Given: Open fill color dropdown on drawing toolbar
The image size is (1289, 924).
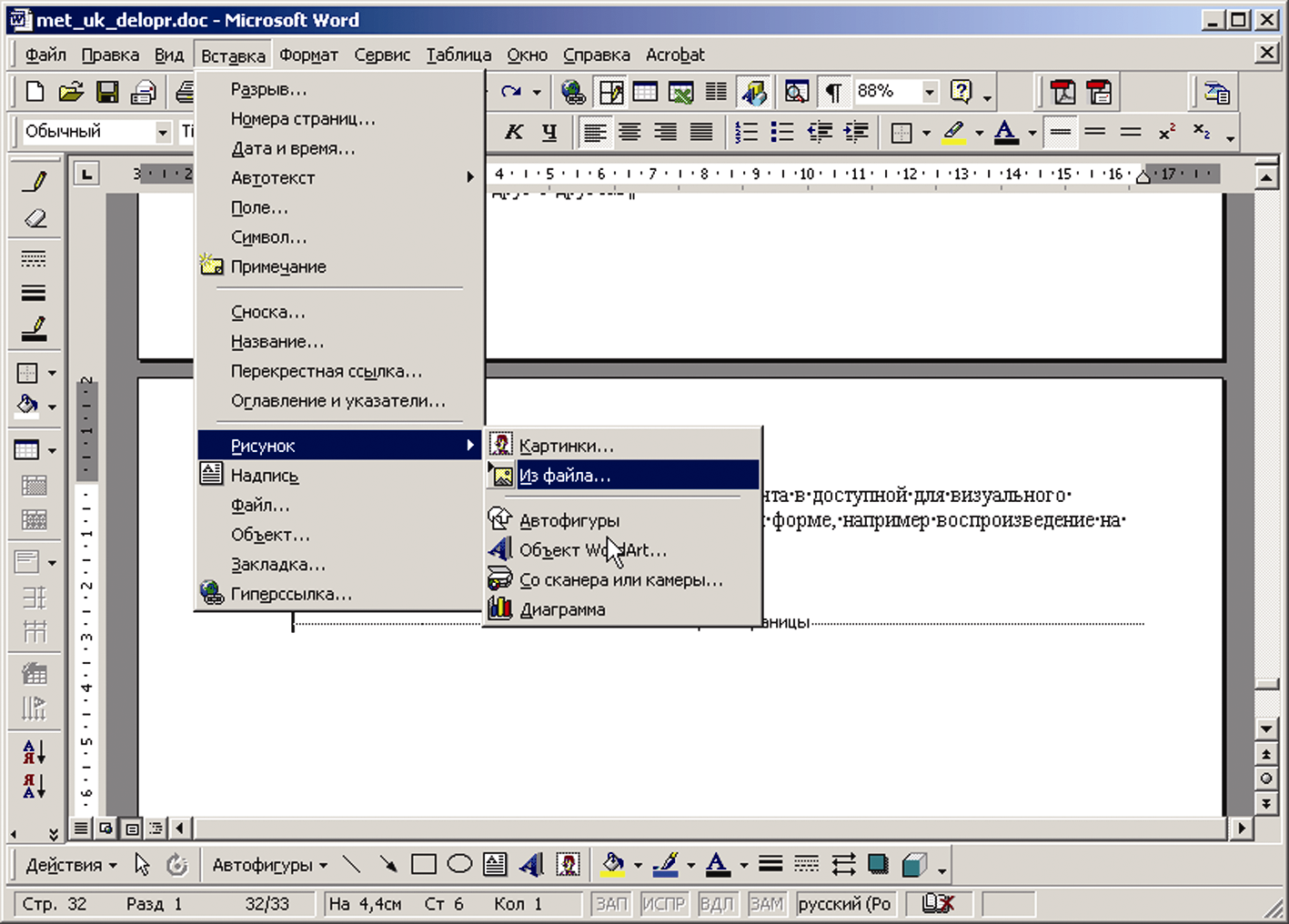Looking at the screenshot, I should pyautogui.click(x=638, y=865).
